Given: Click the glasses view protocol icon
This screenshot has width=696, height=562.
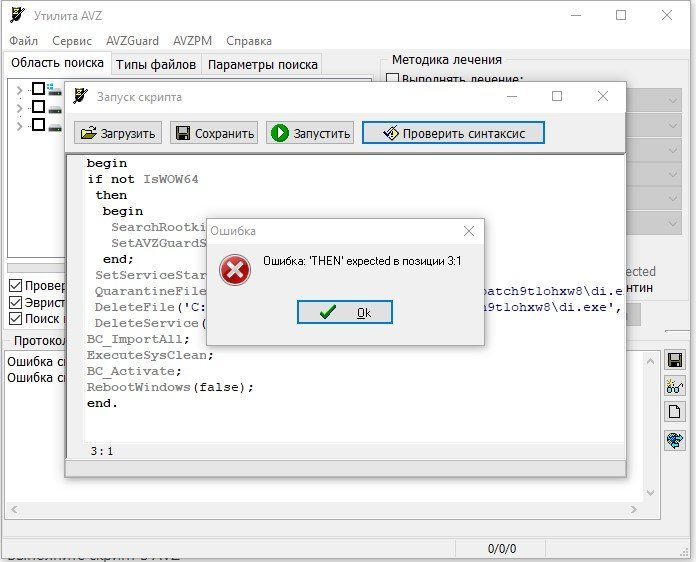Looking at the screenshot, I should [675, 386].
